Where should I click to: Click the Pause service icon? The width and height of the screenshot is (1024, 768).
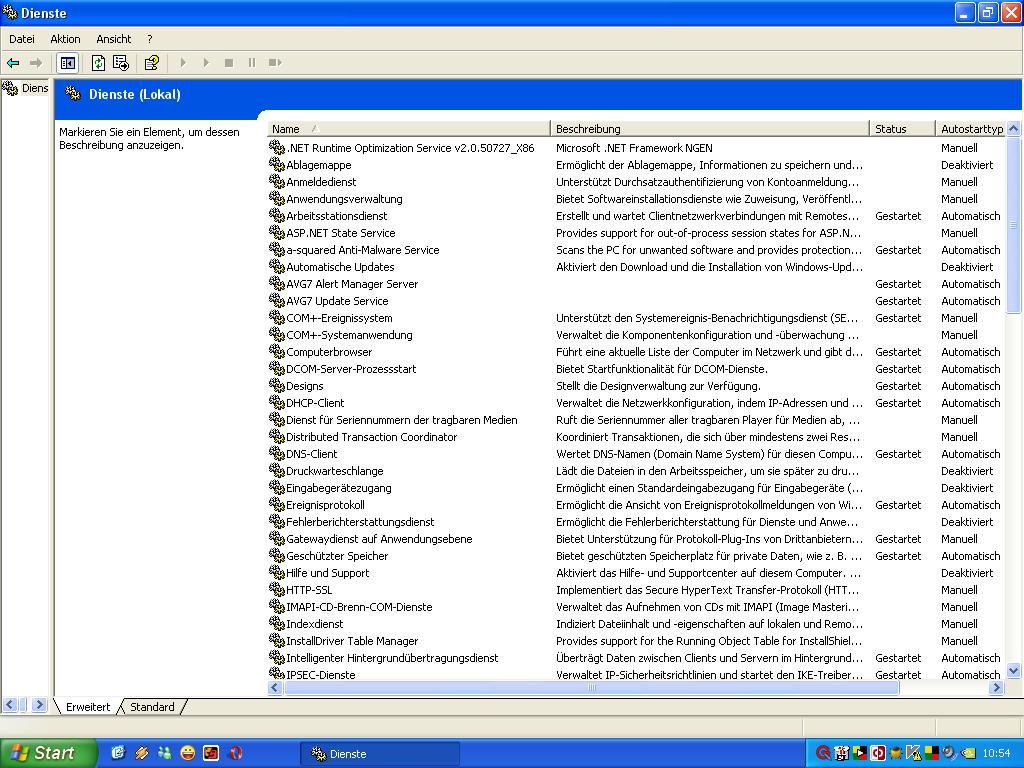[x=251, y=63]
